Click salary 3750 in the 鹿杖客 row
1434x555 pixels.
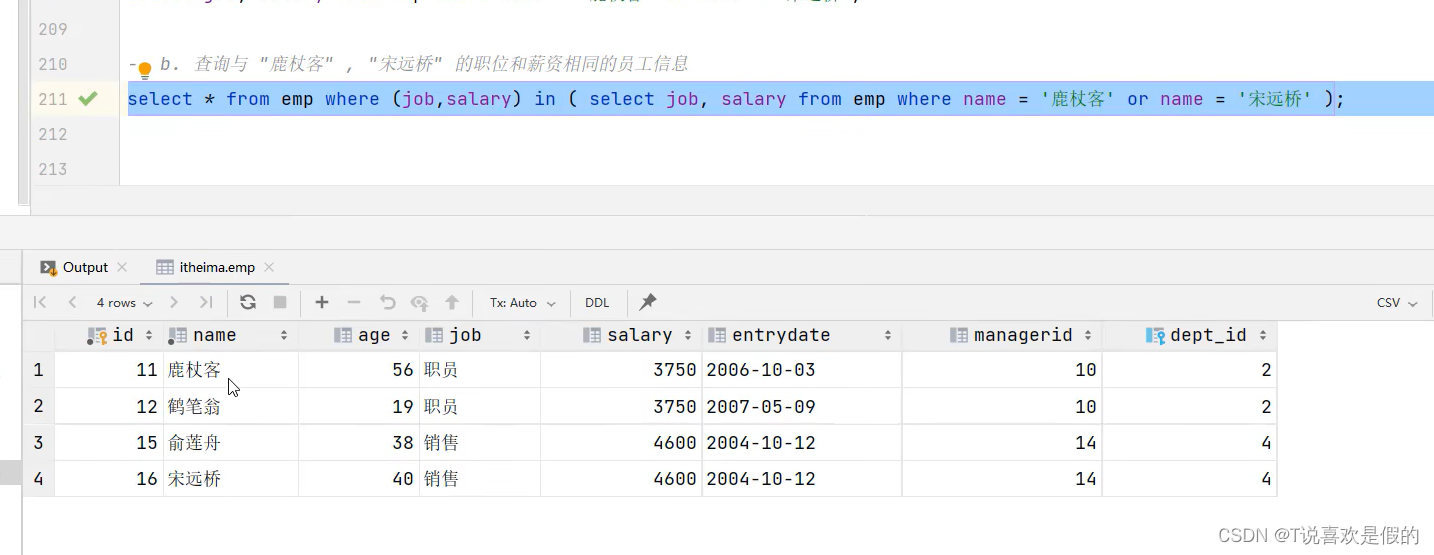click(x=621, y=370)
